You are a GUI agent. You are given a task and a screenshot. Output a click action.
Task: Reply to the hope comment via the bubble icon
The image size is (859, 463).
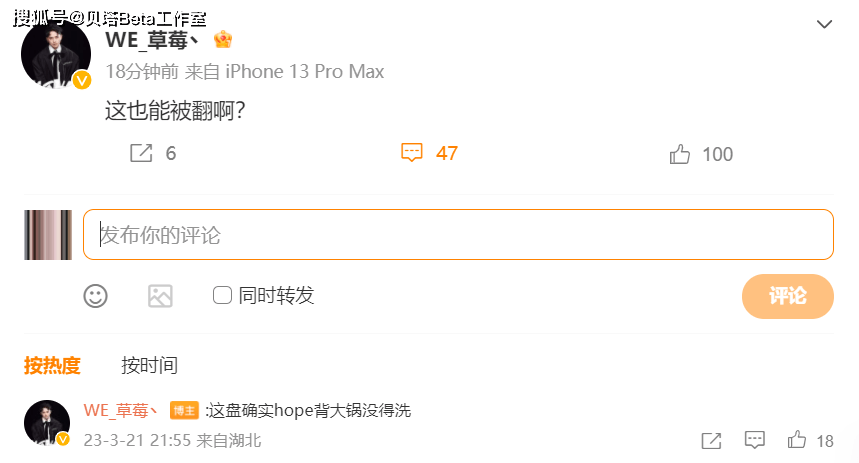point(754,440)
